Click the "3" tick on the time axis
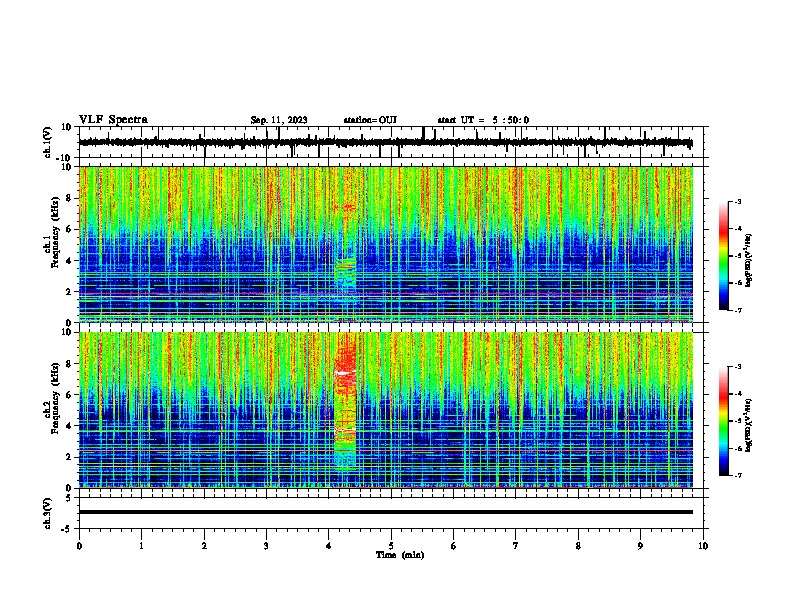This screenshot has height=612, width=792. (x=266, y=546)
